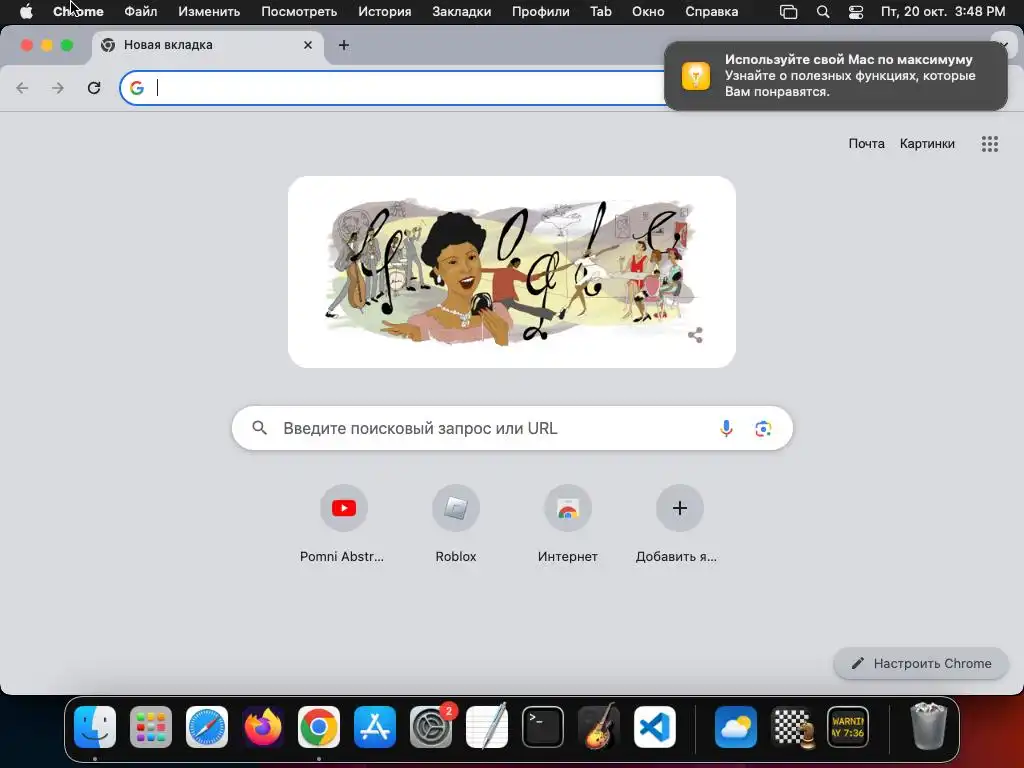Open Control Center in the menu bar
This screenshot has width=1024, height=768.
[x=856, y=12]
